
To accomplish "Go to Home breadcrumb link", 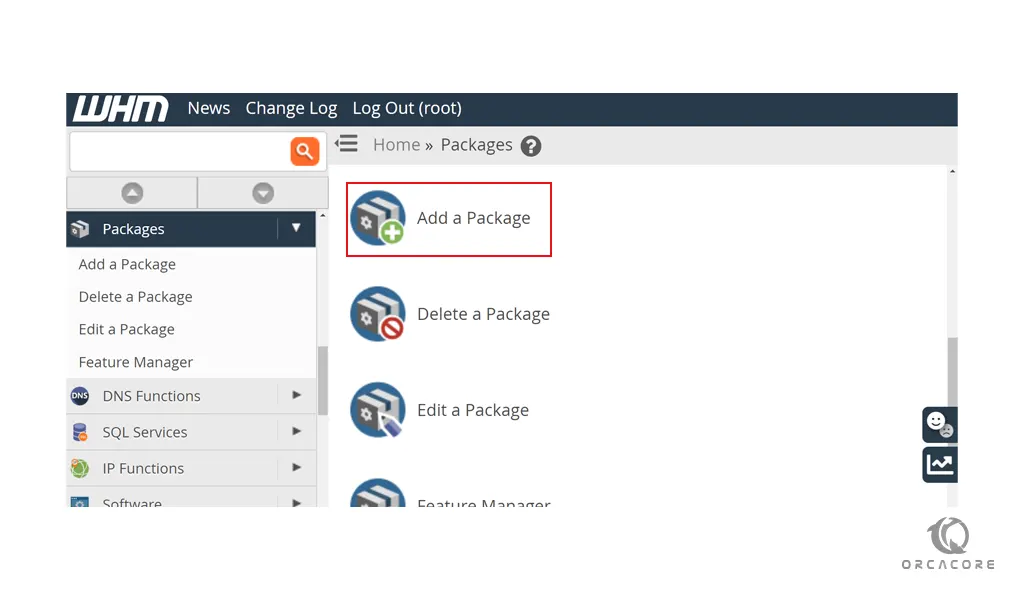I will click(396, 144).
